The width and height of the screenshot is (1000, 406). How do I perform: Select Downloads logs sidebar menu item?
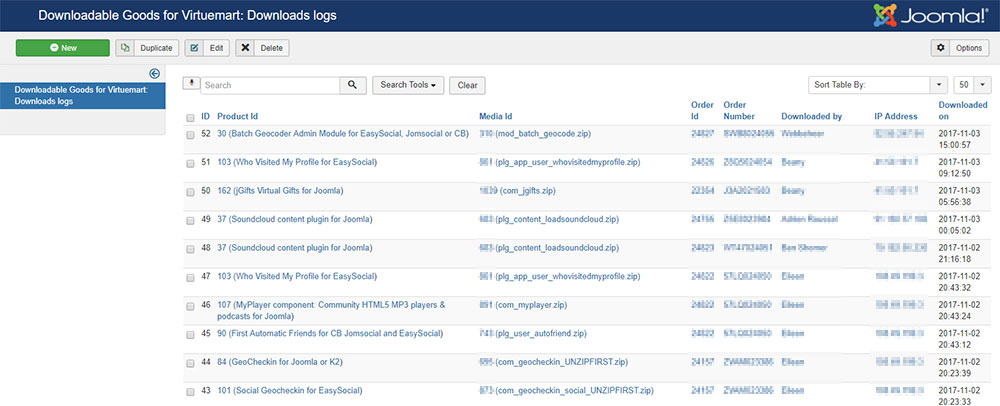[82, 96]
